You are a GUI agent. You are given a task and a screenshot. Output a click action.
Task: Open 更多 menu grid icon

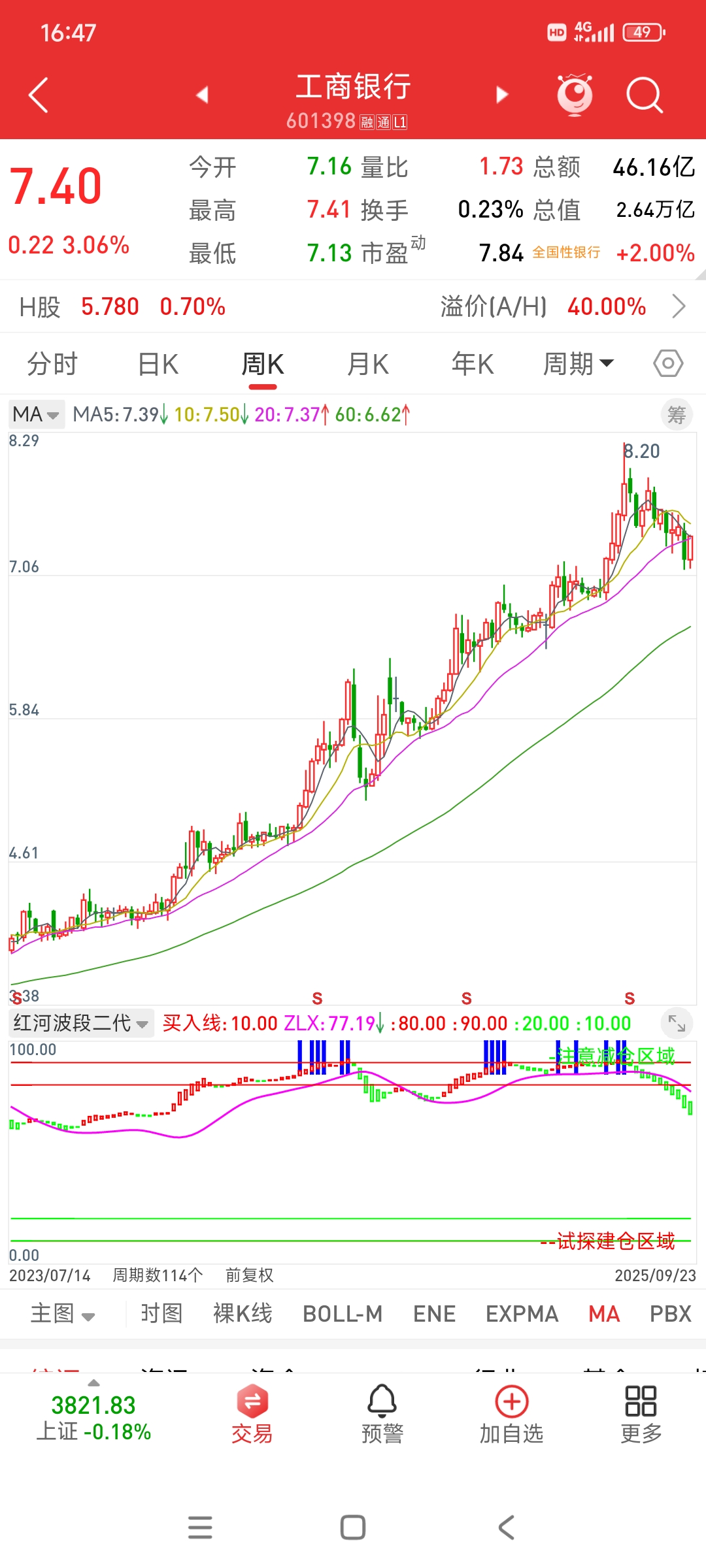click(x=641, y=1415)
